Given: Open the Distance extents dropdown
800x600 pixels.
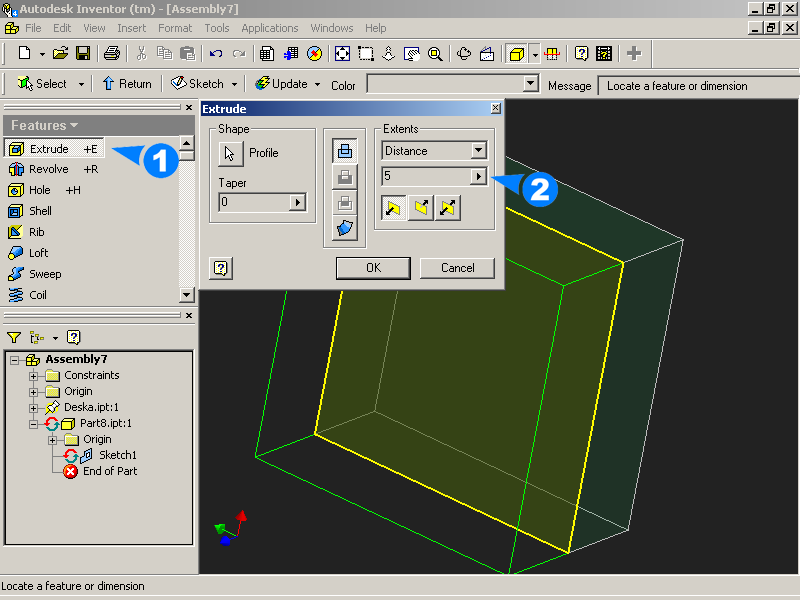Looking at the screenshot, I should [478, 151].
